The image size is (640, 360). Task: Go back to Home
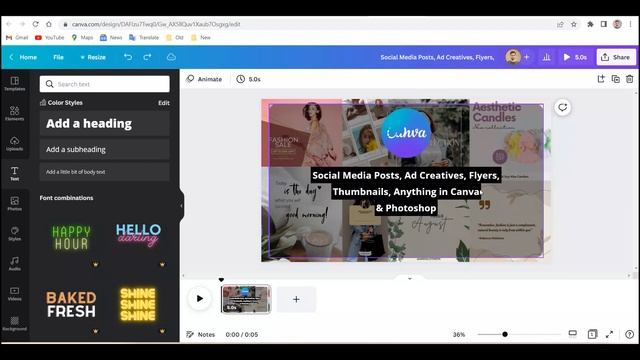24,57
